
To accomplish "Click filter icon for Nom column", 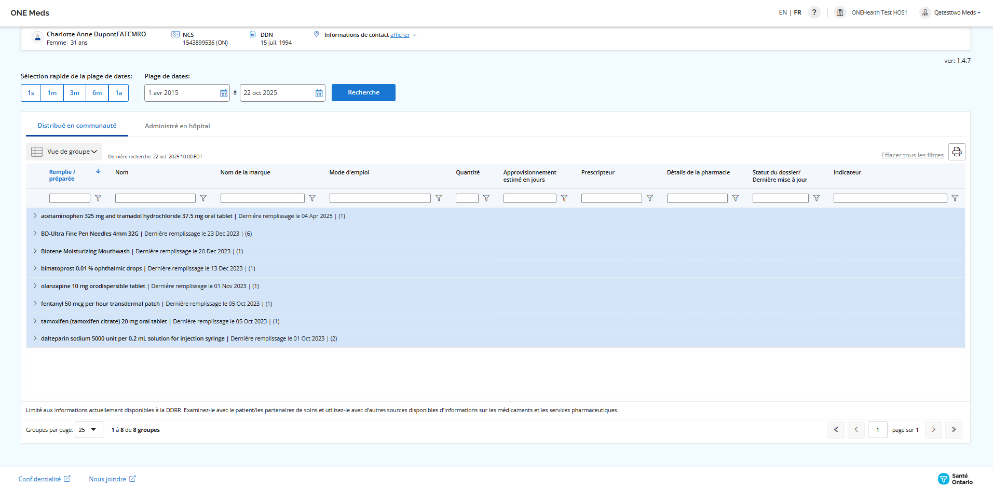I will click(203, 198).
